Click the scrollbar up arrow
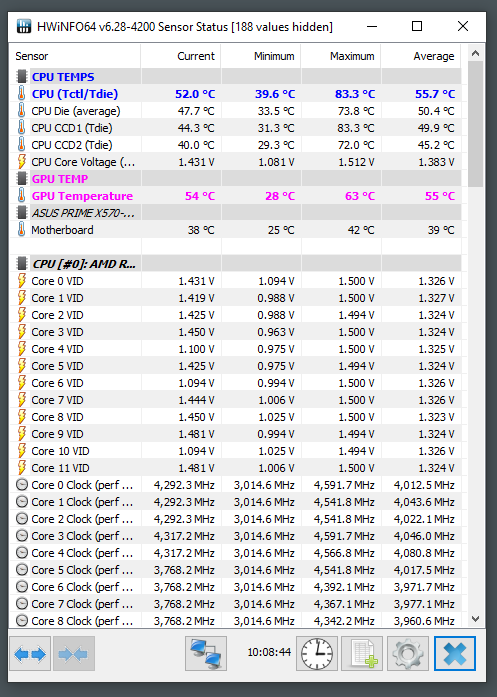The image size is (497, 697). [475, 53]
